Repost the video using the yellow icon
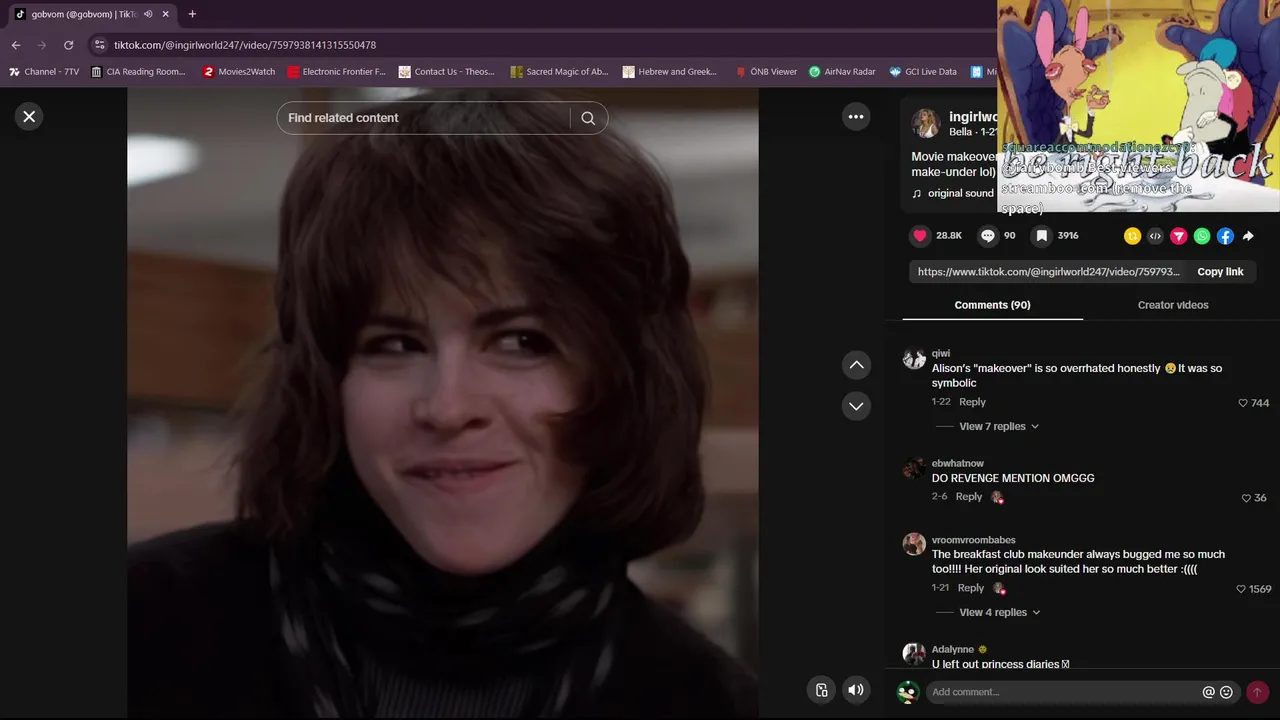Screen dimensions: 1280x720 [x=1132, y=237]
